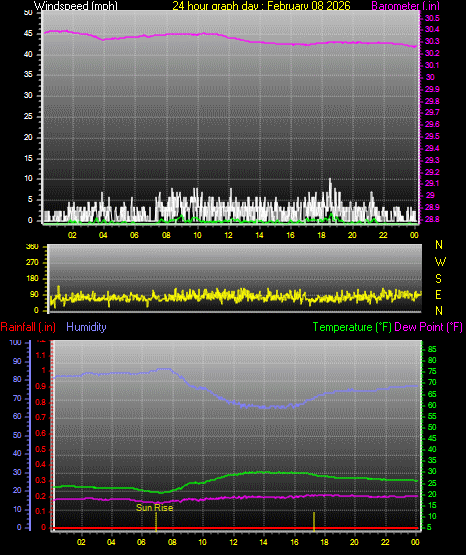Click the yellow sunrise marker line near 07
Viewport: 466px width, 555px height.
tap(156, 521)
